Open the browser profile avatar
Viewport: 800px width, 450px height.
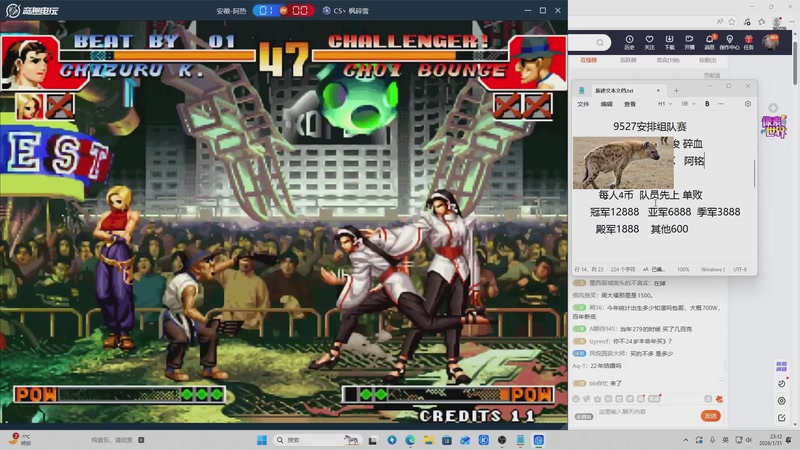pyautogui.click(x=777, y=21)
